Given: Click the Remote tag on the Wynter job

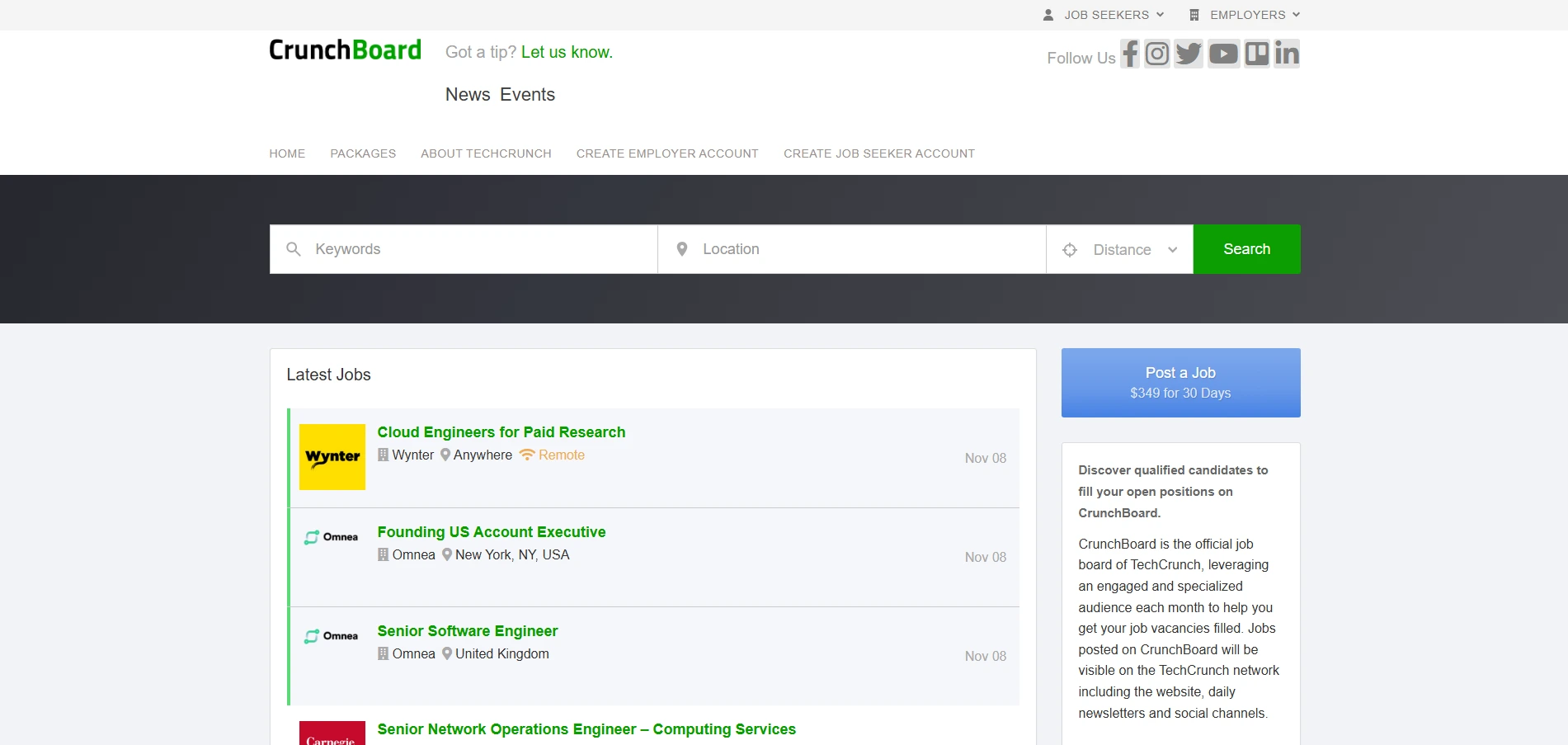Looking at the screenshot, I should point(552,455).
